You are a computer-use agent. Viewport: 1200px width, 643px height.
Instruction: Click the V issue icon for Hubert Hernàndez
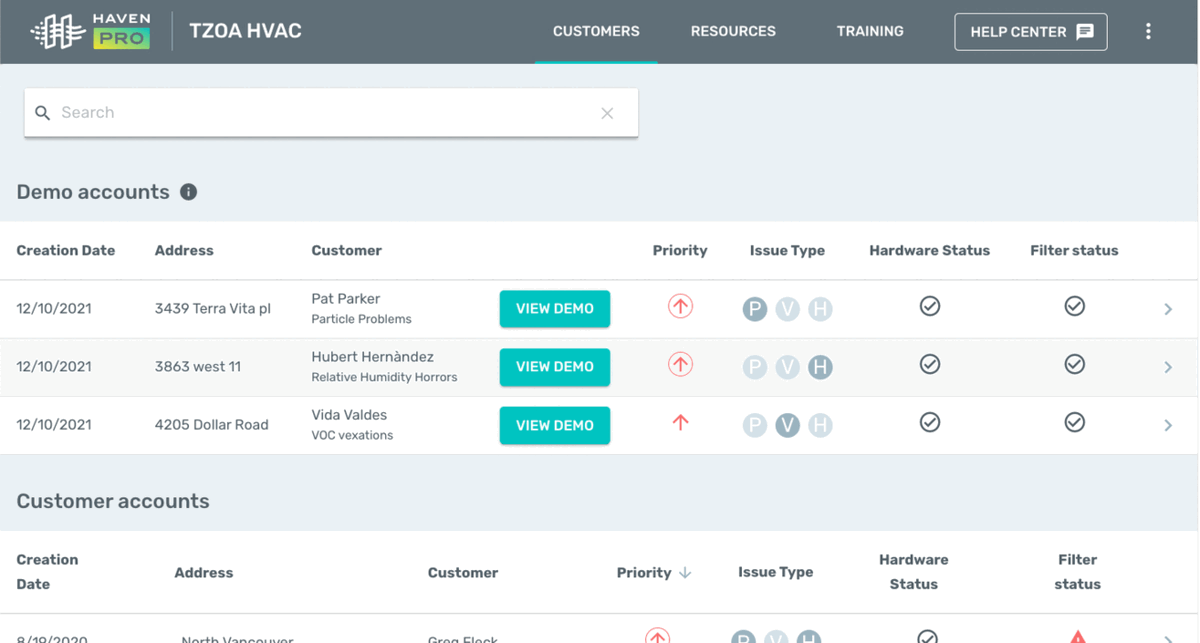(788, 367)
